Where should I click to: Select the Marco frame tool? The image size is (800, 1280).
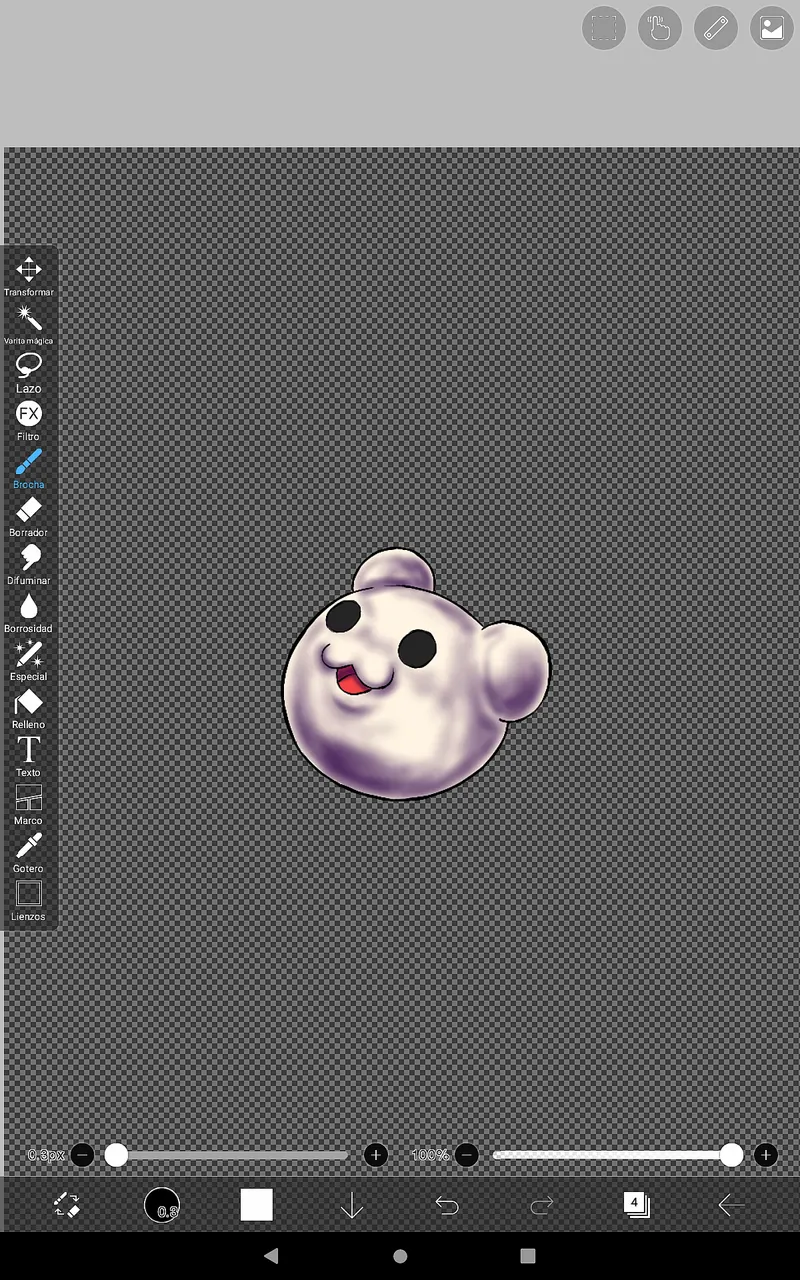click(28, 804)
